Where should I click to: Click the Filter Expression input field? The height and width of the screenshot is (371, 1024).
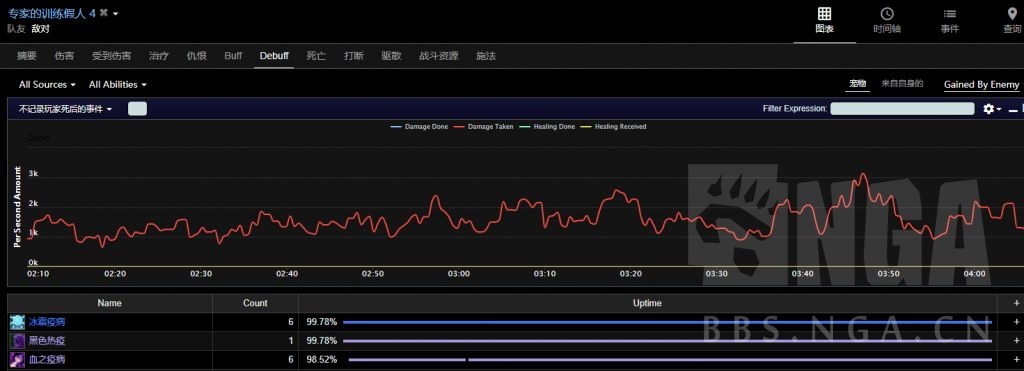pyautogui.click(x=903, y=108)
